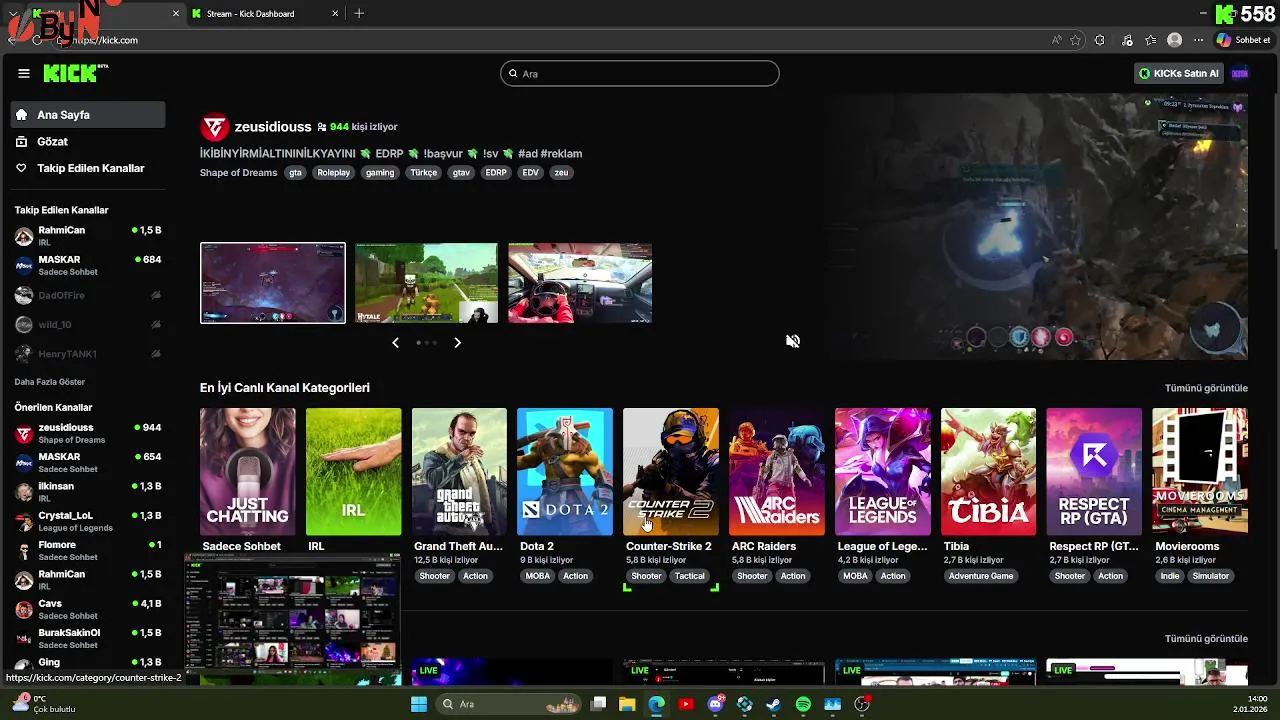Viewport: 1280px width, 720px height.
Task: Click the MOBA tag under Dota 2
Action: 537,576
